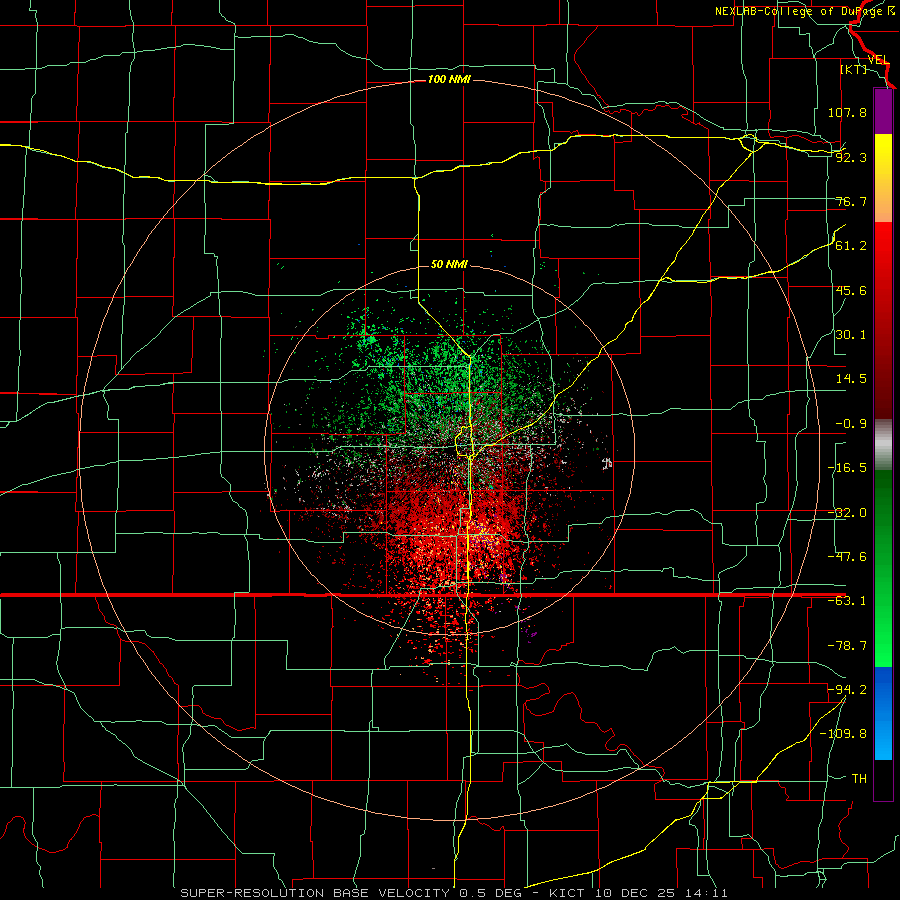Click the small purple echo south-southeast of the radar

click(x=531, y=633)
